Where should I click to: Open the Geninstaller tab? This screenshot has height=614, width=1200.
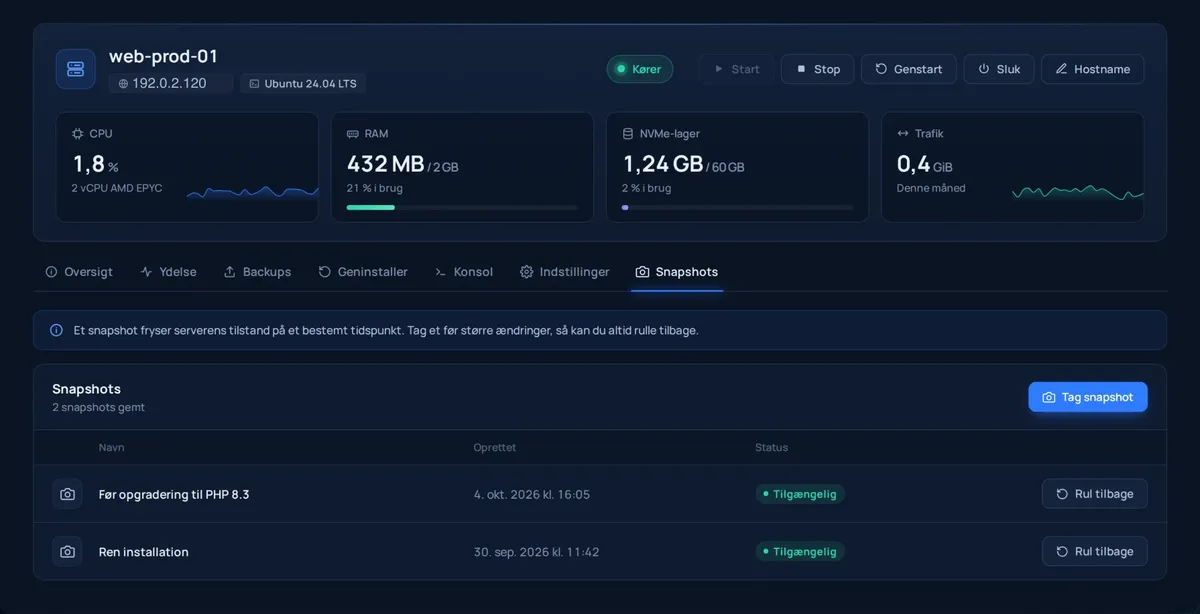(363, 272)
